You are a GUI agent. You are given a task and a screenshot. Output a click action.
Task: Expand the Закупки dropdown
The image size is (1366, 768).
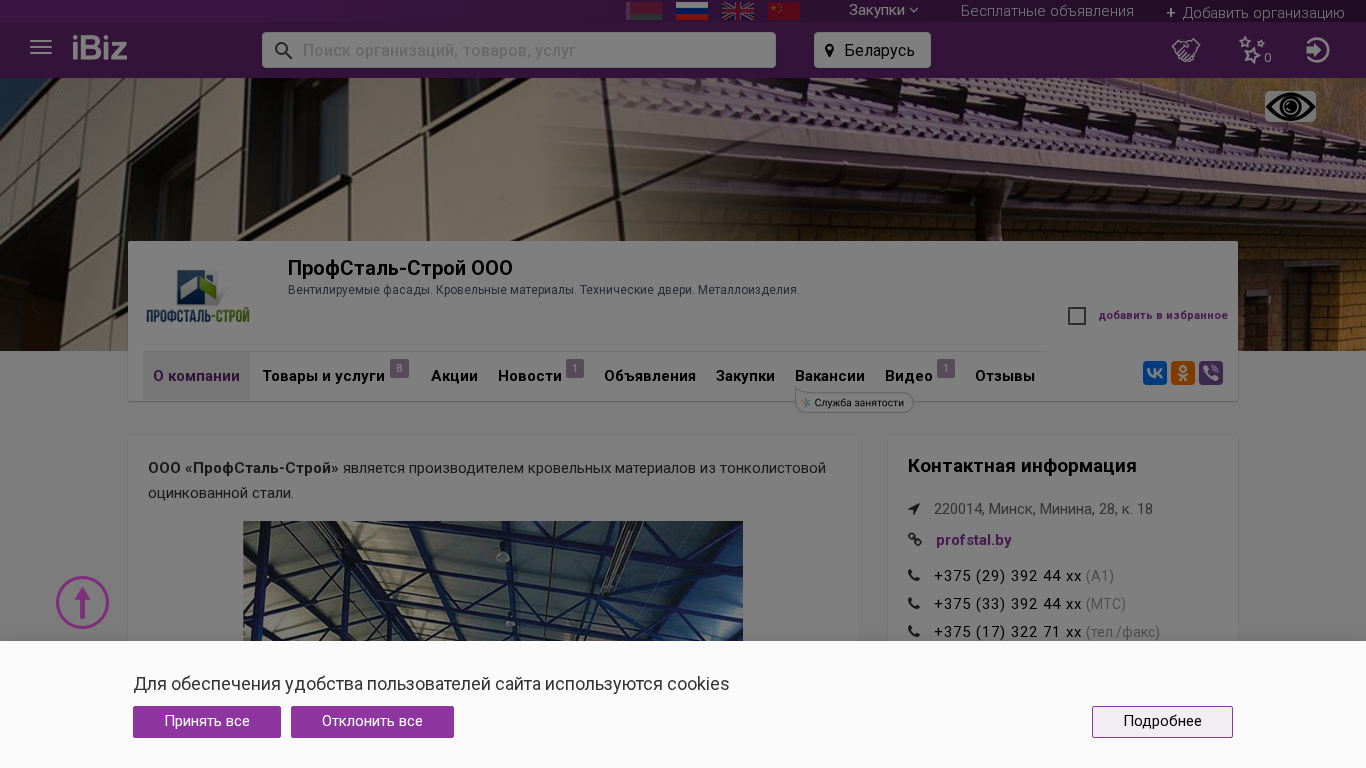point(883,11)
